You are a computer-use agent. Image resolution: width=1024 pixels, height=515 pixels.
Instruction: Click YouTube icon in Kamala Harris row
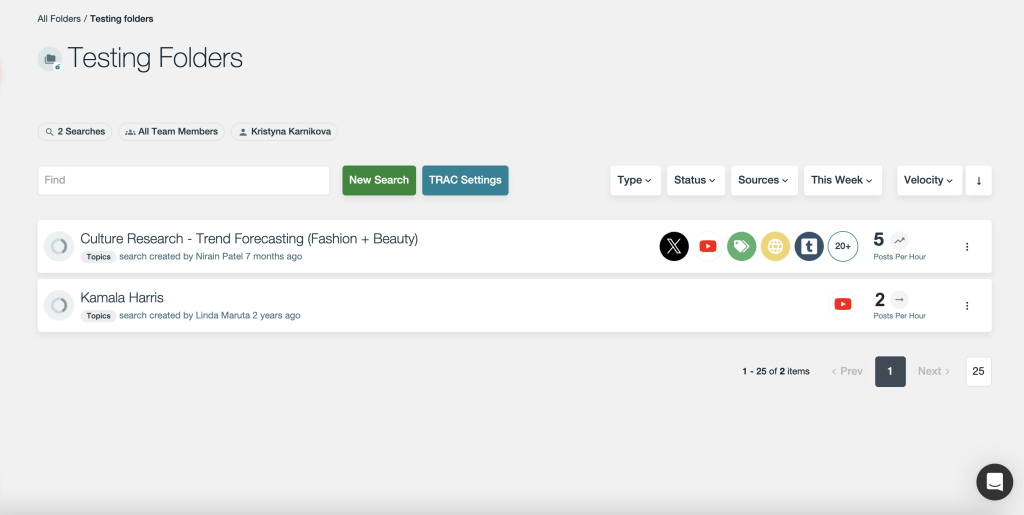pos(843,304)
